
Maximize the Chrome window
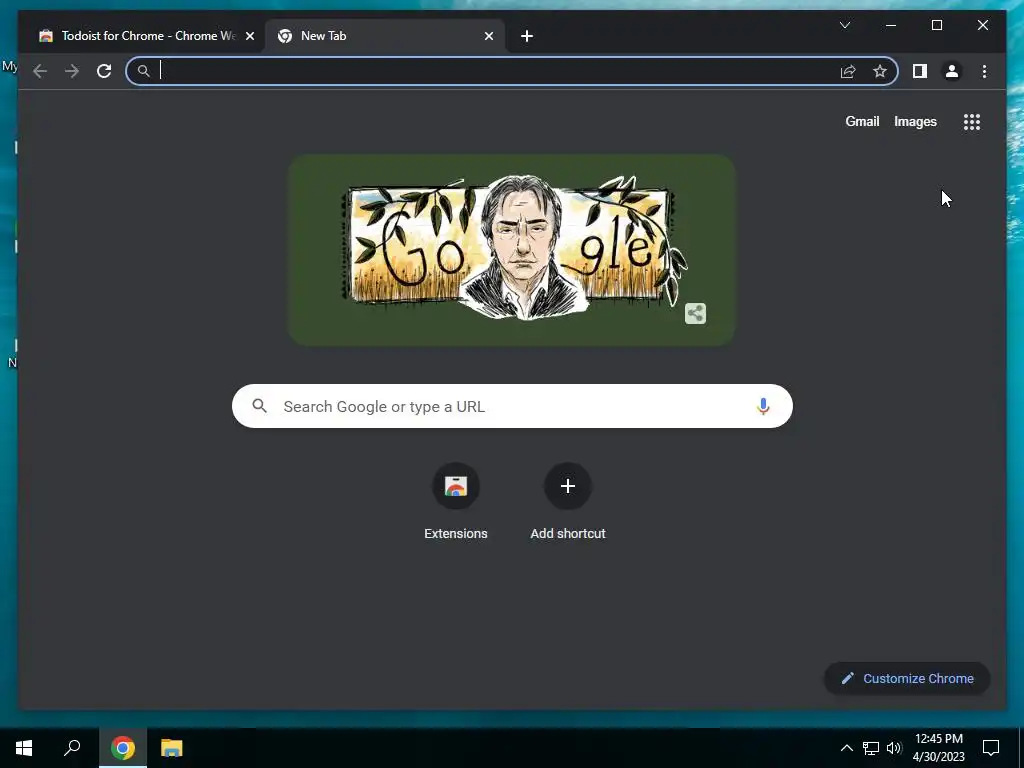(936, 25)
